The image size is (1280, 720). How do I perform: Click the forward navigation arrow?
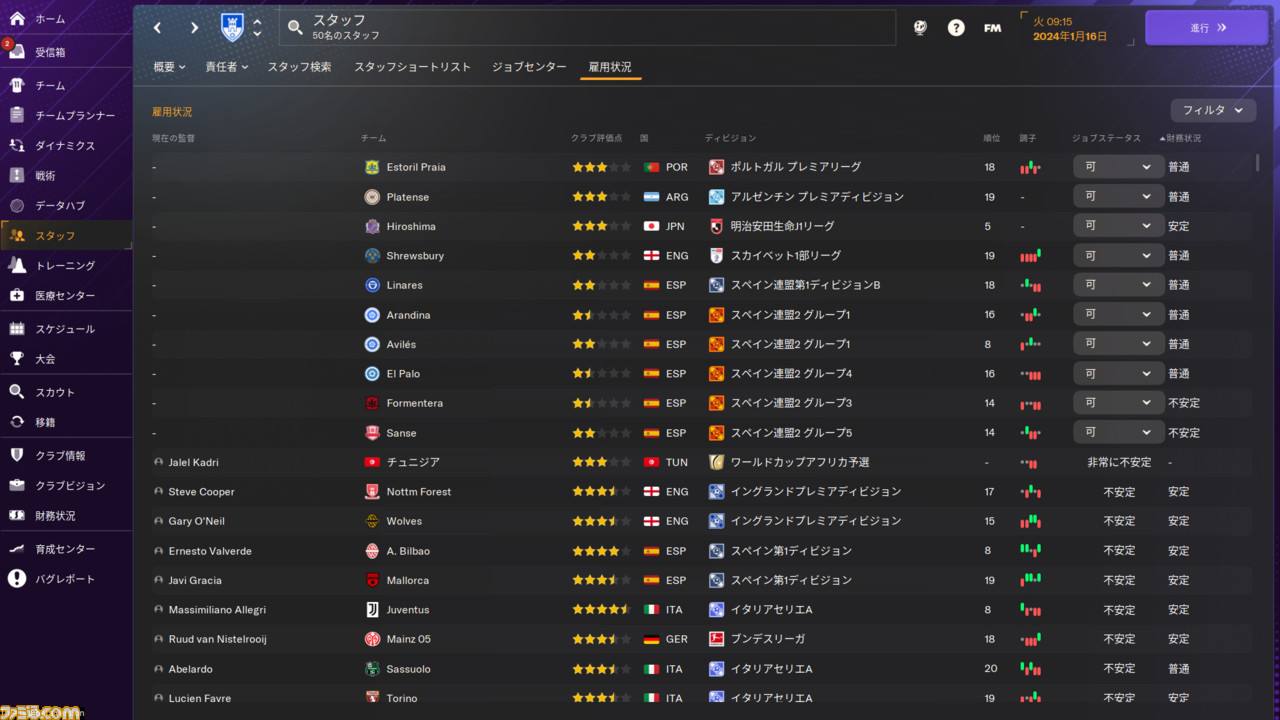[x=195, y=28]
